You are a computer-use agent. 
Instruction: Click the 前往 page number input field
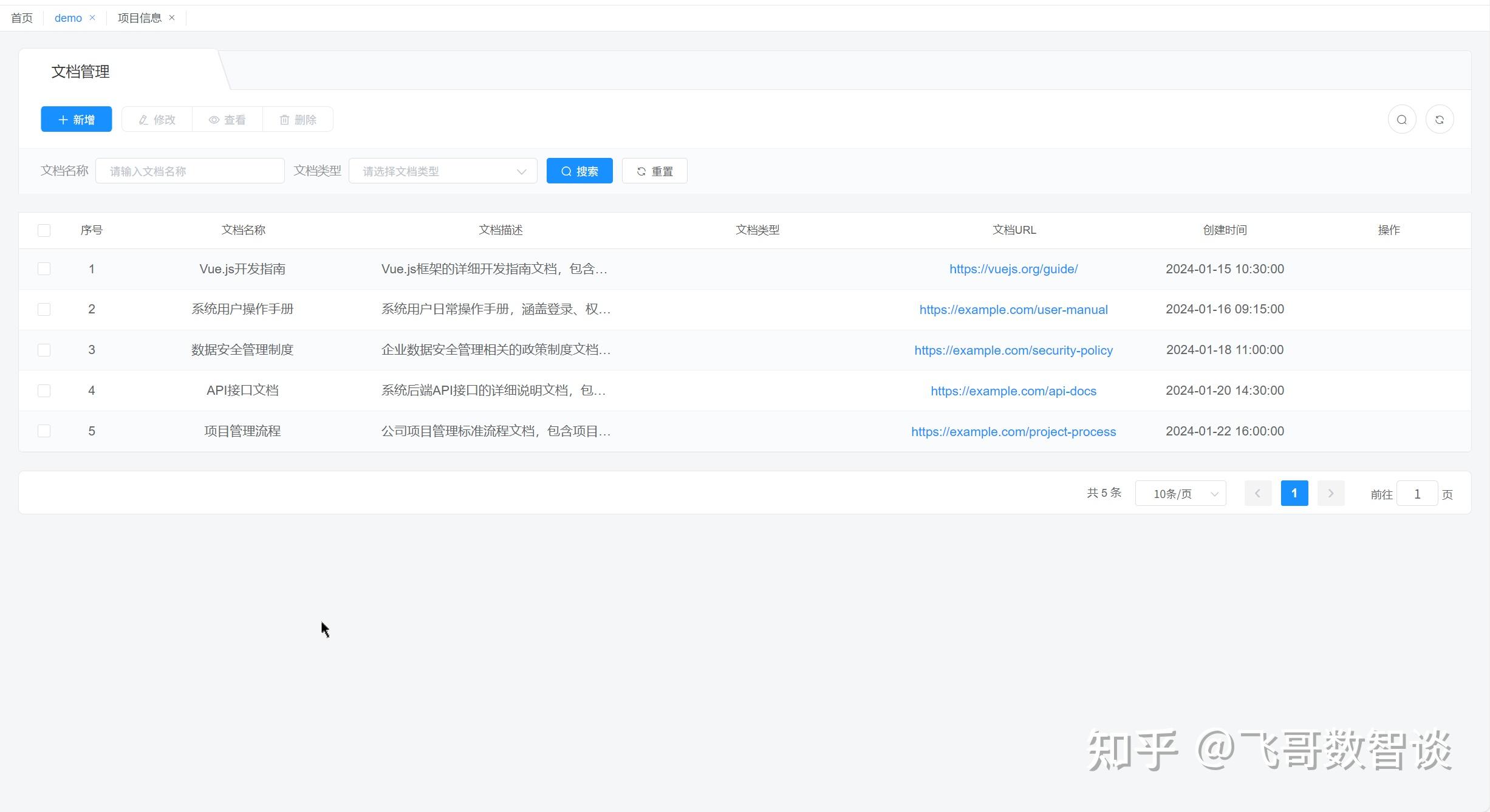[1417, 493]
